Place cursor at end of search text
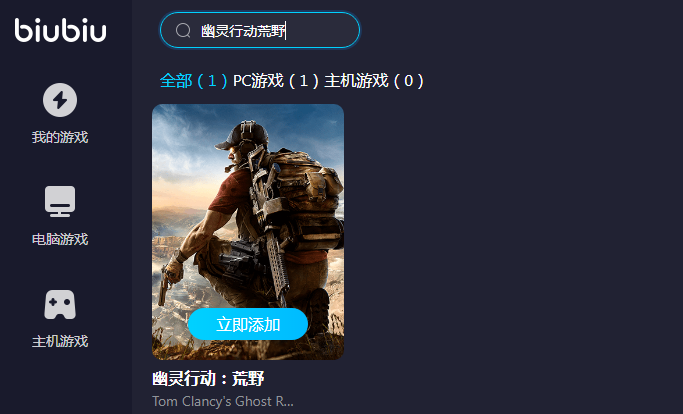This screenshot has width=683, height=414. [x=286, y=31]
